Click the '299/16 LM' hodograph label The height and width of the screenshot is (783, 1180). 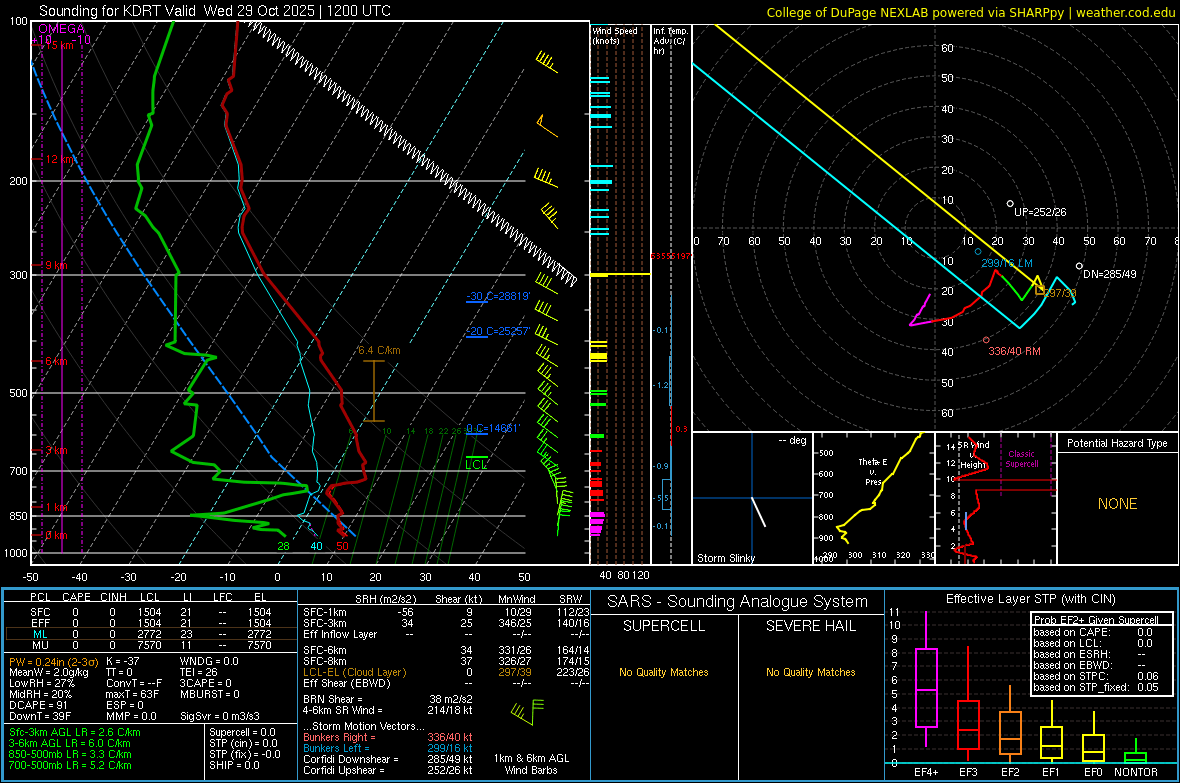pos(1007,264)
